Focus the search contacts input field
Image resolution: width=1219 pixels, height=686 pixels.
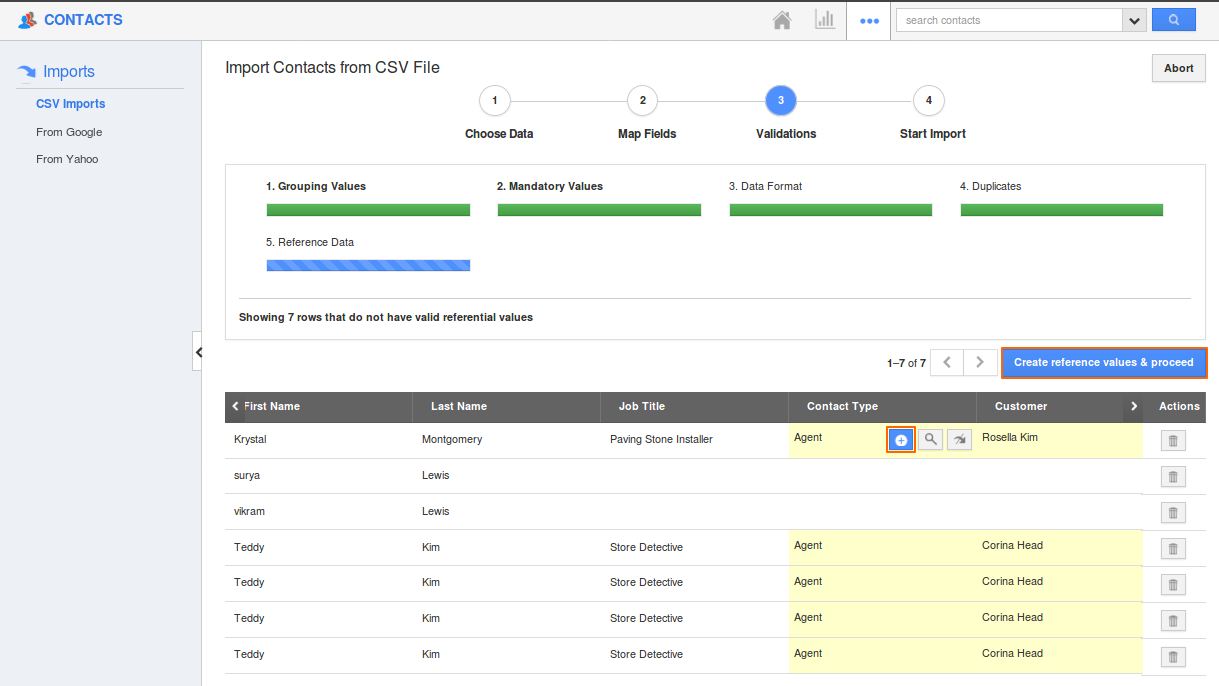[x=1008, y=20]
